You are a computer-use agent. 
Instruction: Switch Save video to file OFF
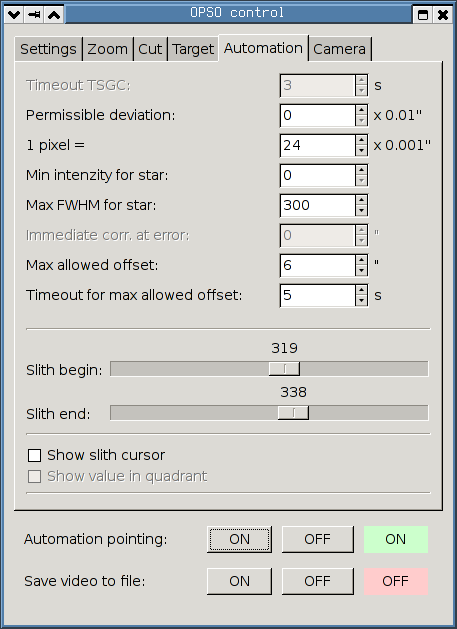[317, 581]
